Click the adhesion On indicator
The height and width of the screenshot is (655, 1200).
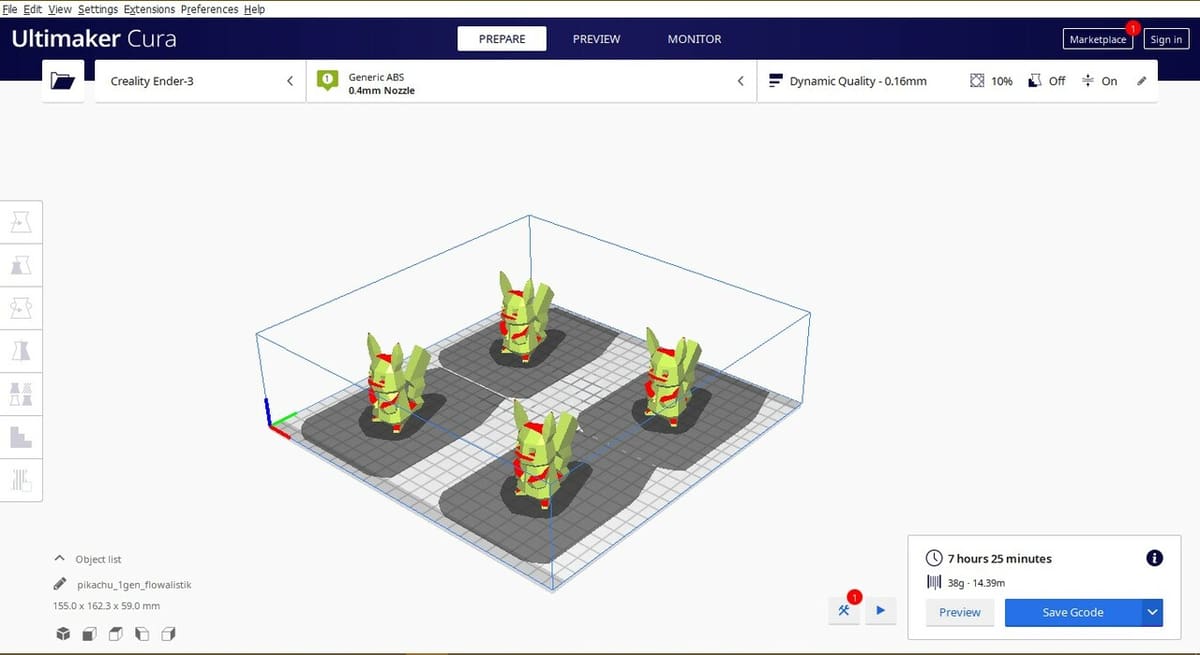coord(1100,81)
